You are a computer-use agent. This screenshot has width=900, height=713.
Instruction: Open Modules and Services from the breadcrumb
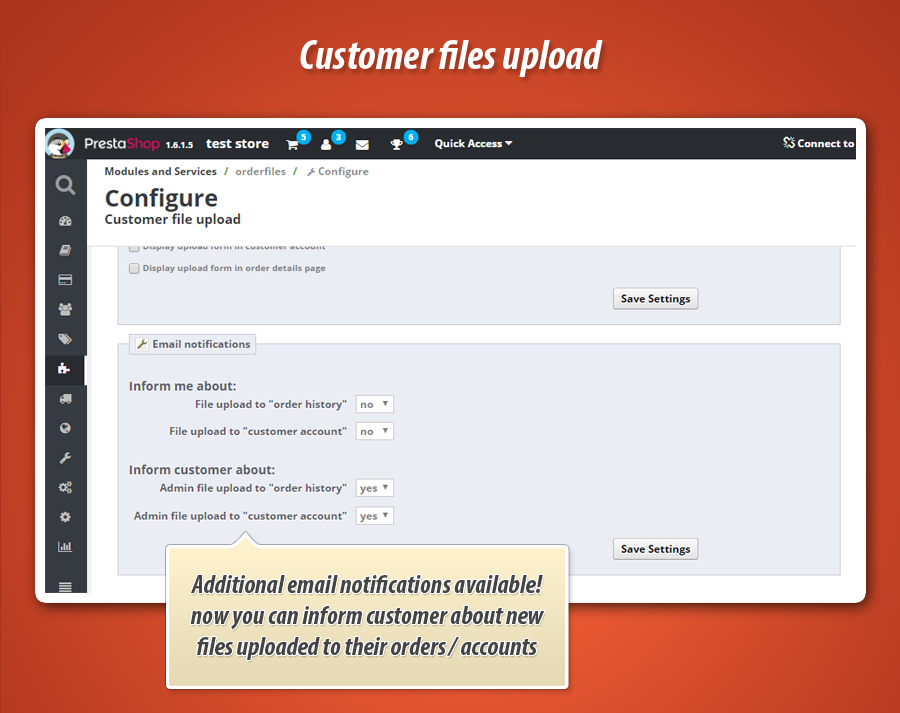click(x=160, y=171)
